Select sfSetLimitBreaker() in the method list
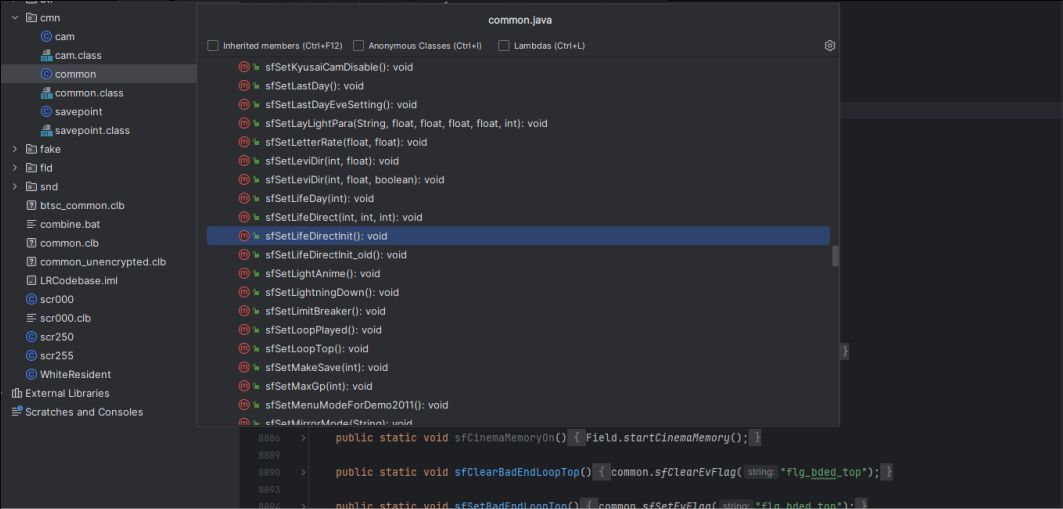The height and width of the screenshot is (509, 1063). (325, 311)
